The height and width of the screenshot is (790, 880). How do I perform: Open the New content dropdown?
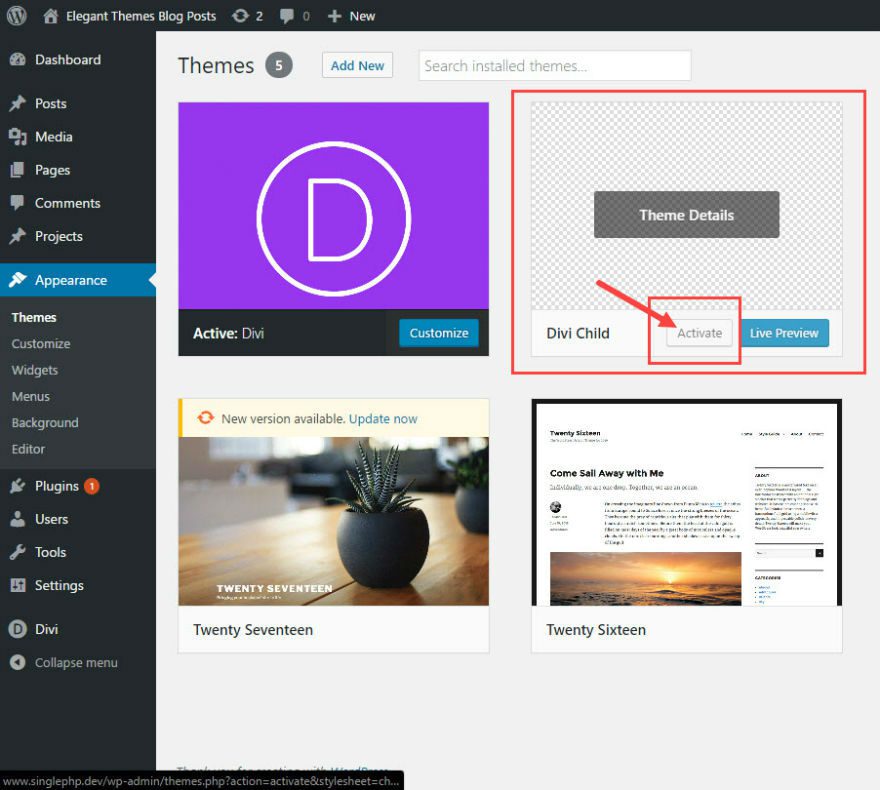click(x=351, y=16)
